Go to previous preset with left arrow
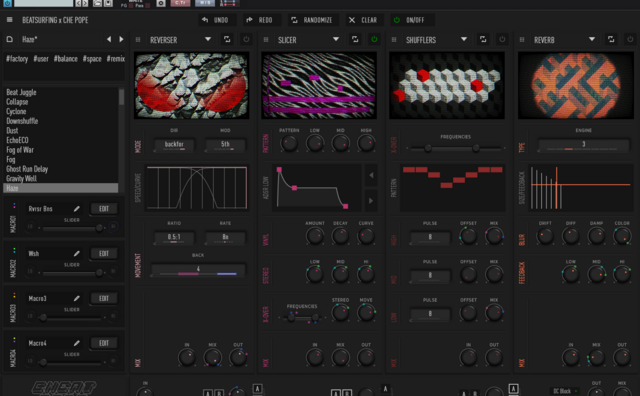This screenshot has height=396, width=640. coord(109,39)
